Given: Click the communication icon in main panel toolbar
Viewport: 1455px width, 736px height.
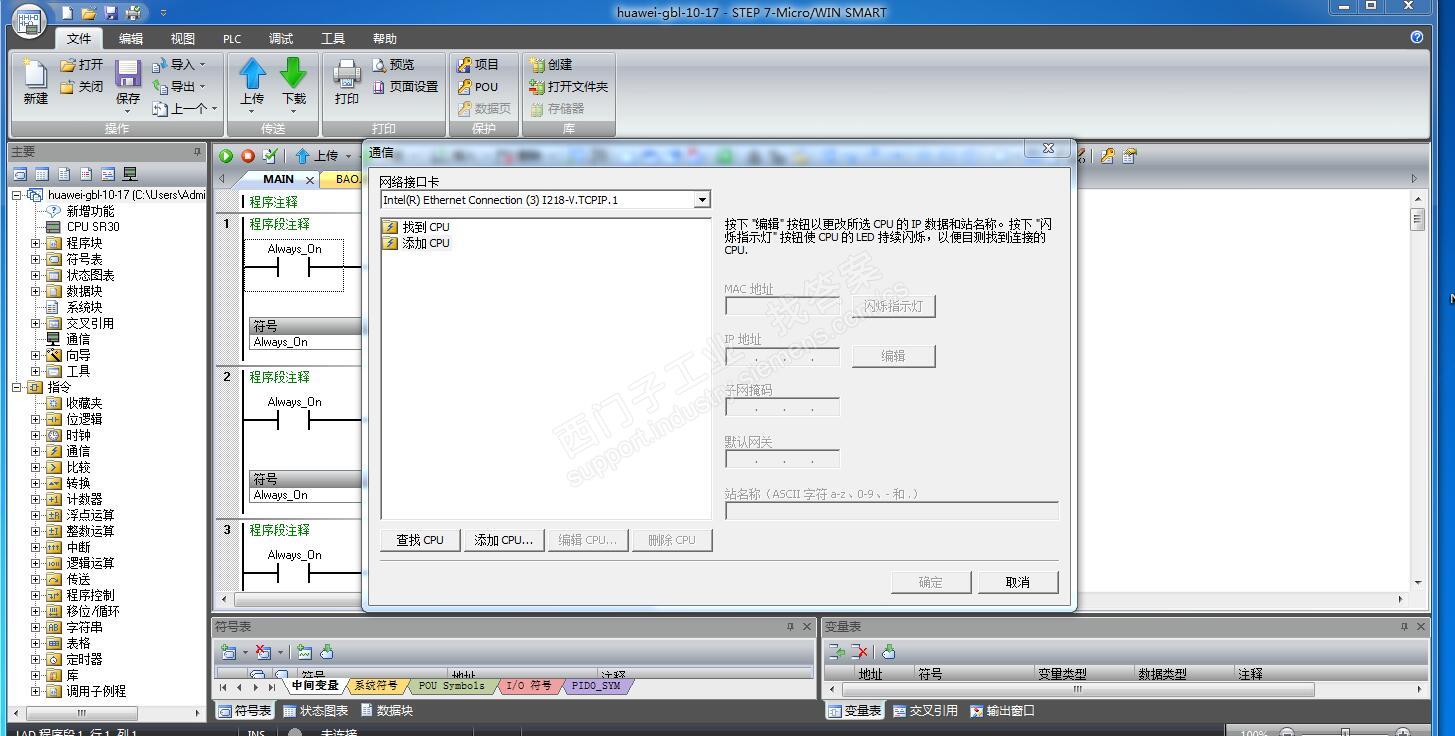Looking at the screenshot, I should tap(129, 174).
